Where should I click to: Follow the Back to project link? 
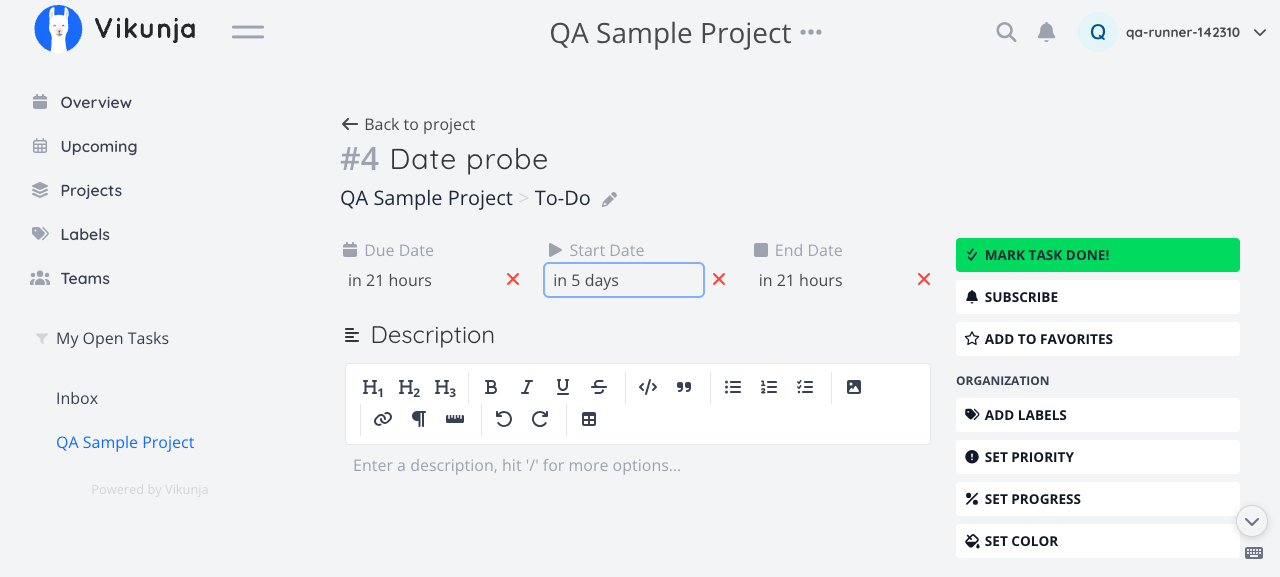tap(408, 124)
